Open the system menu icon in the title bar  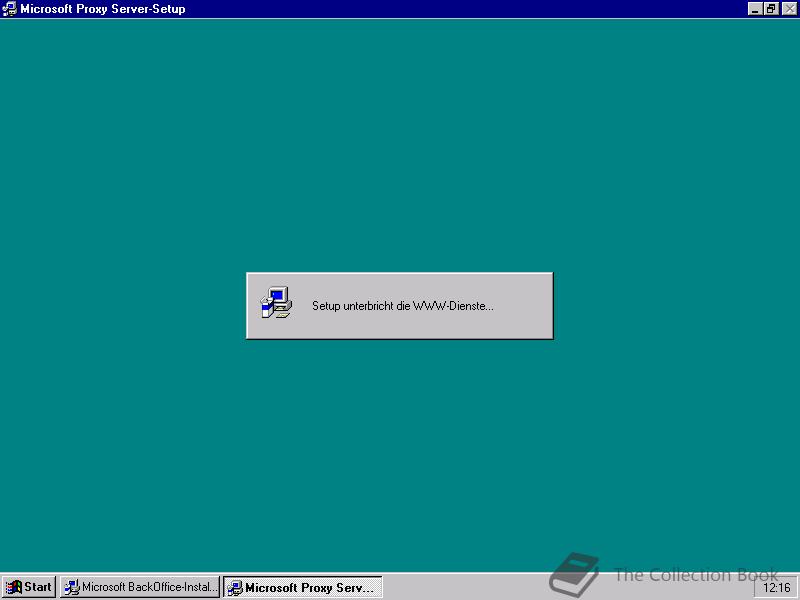coord(10,9)
